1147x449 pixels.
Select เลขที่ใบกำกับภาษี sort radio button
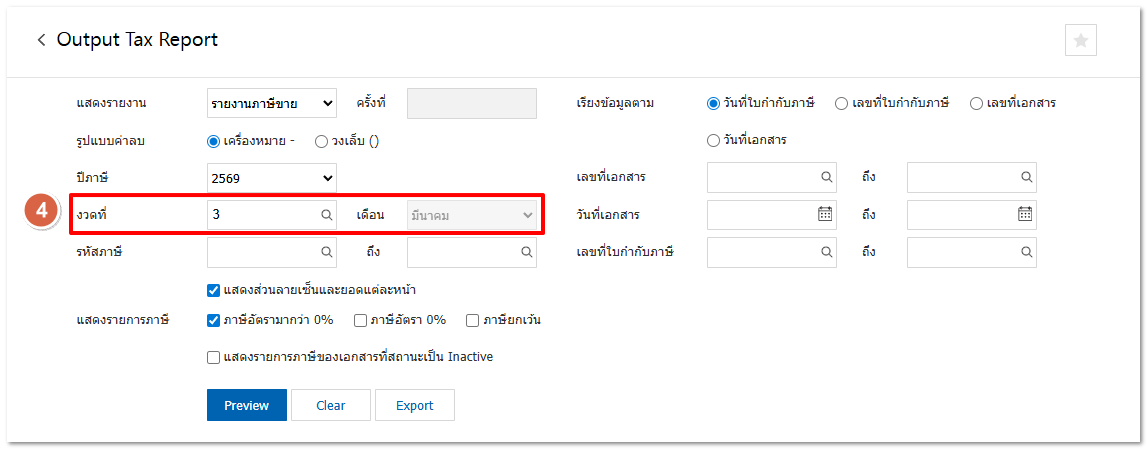[x=842, y=103]
